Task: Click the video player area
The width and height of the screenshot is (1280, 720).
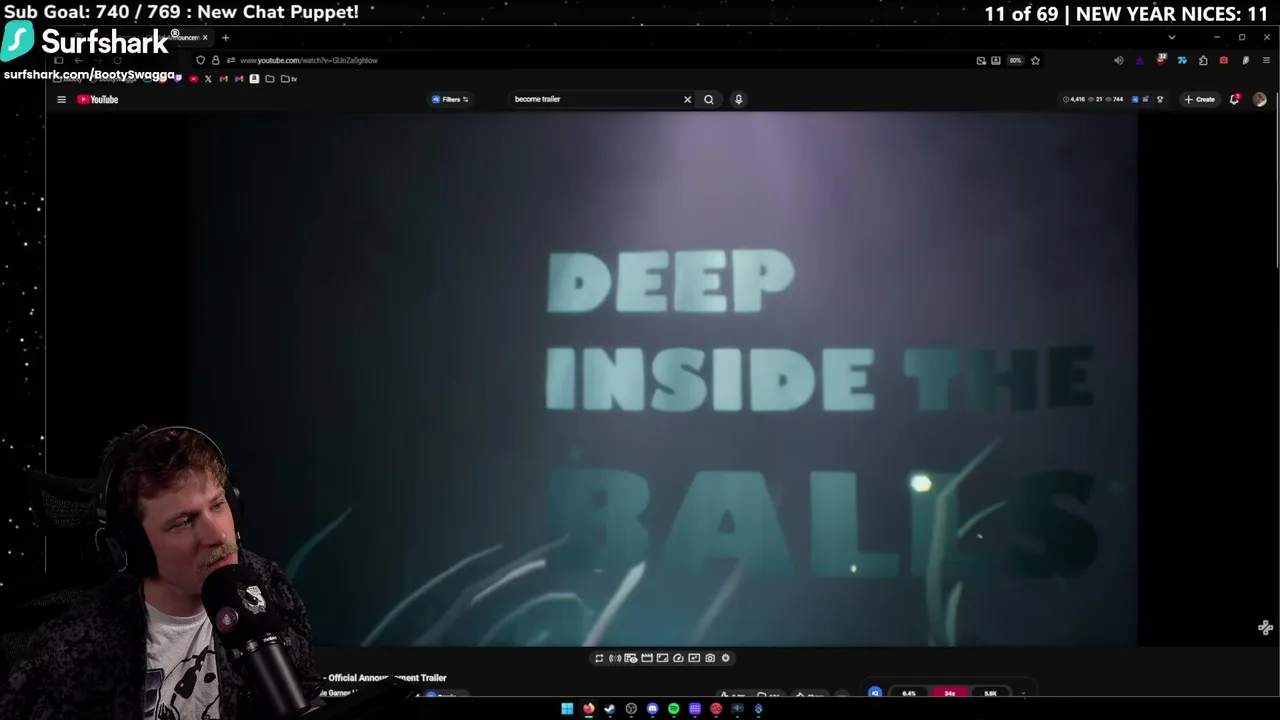Action: (x=661, y=379)
